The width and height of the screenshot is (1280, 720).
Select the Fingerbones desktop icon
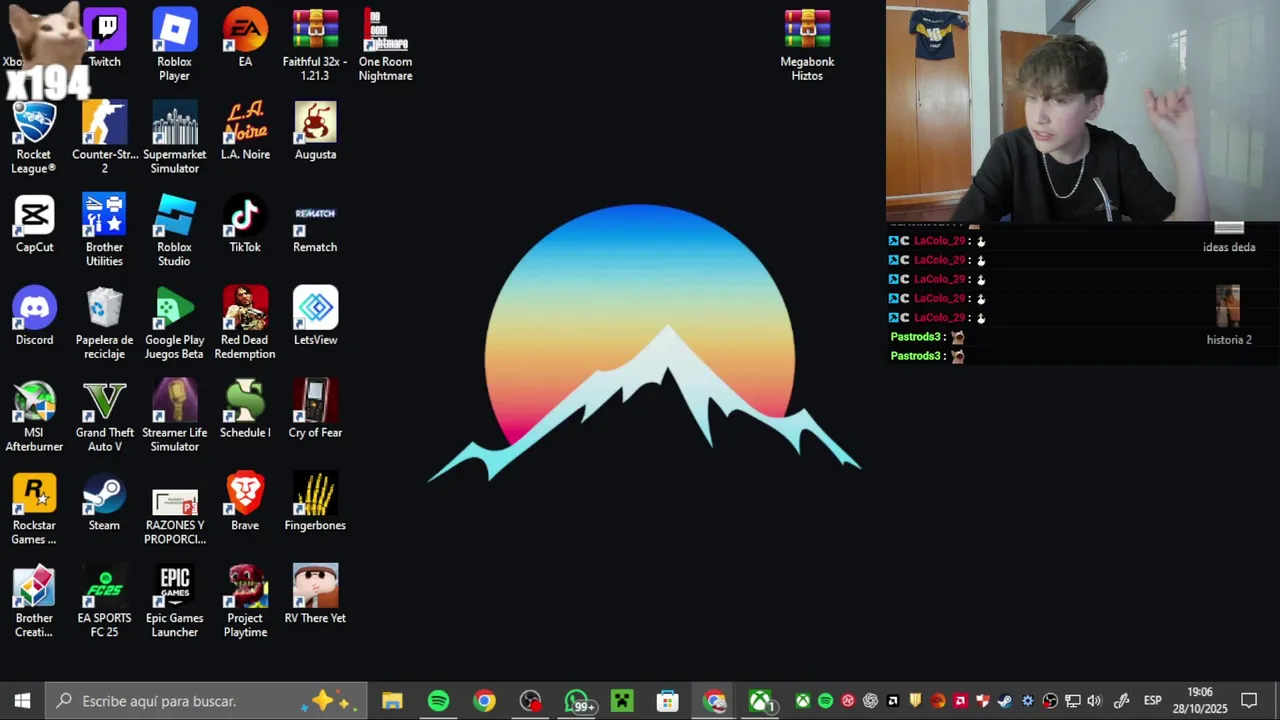click(x=315, y=503)
